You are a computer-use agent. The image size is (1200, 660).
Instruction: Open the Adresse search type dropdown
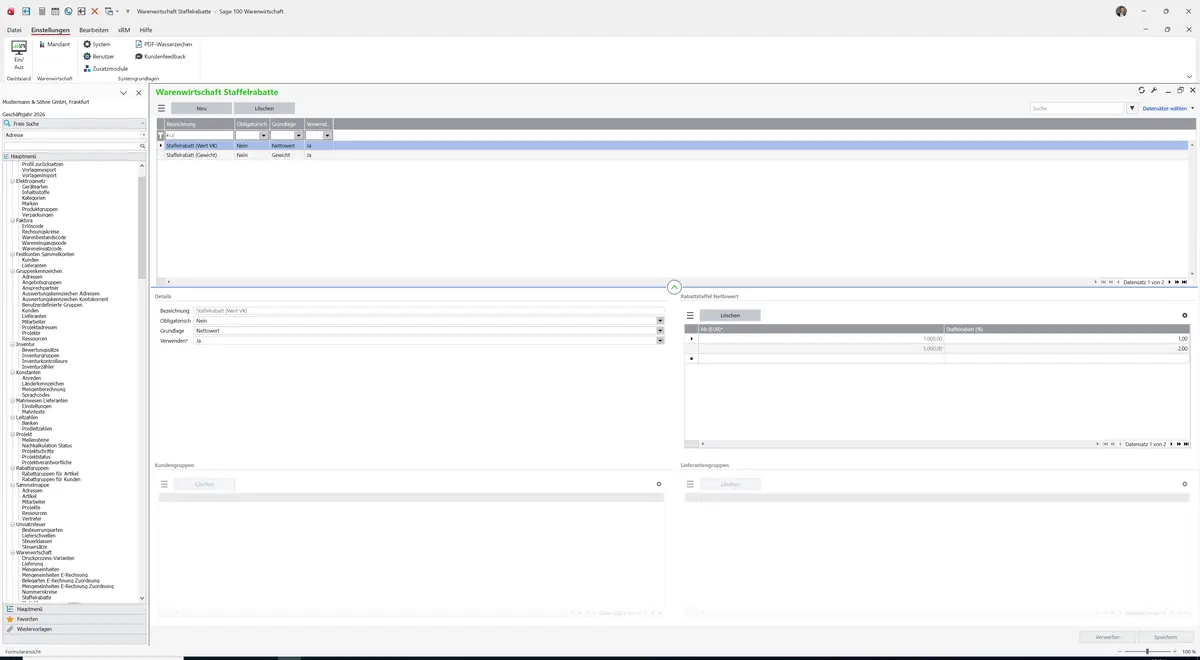click(143, 135)
